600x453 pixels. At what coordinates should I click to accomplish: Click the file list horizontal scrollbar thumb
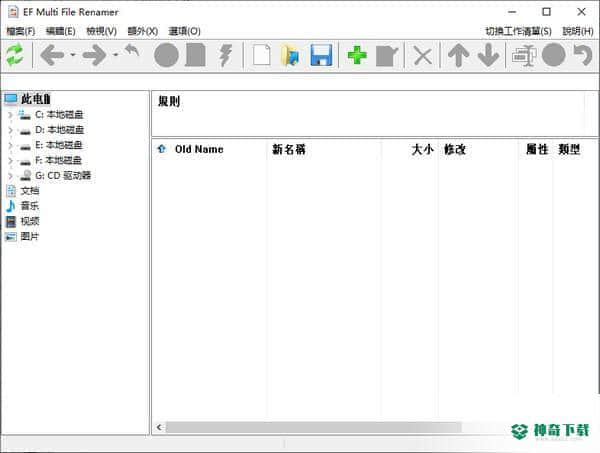click(314, 427)
